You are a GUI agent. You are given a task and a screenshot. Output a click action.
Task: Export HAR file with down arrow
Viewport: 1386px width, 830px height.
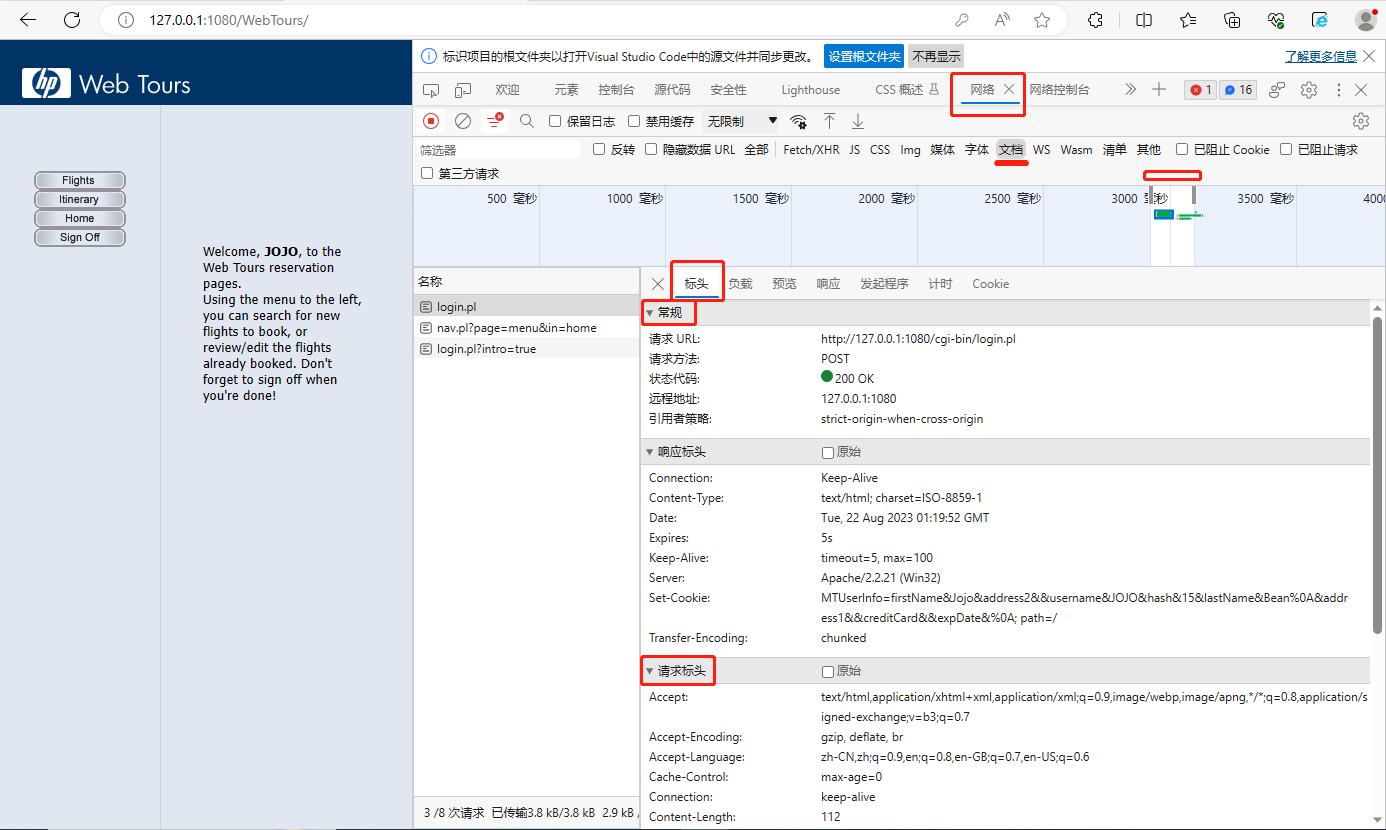(x=857, y=121)
